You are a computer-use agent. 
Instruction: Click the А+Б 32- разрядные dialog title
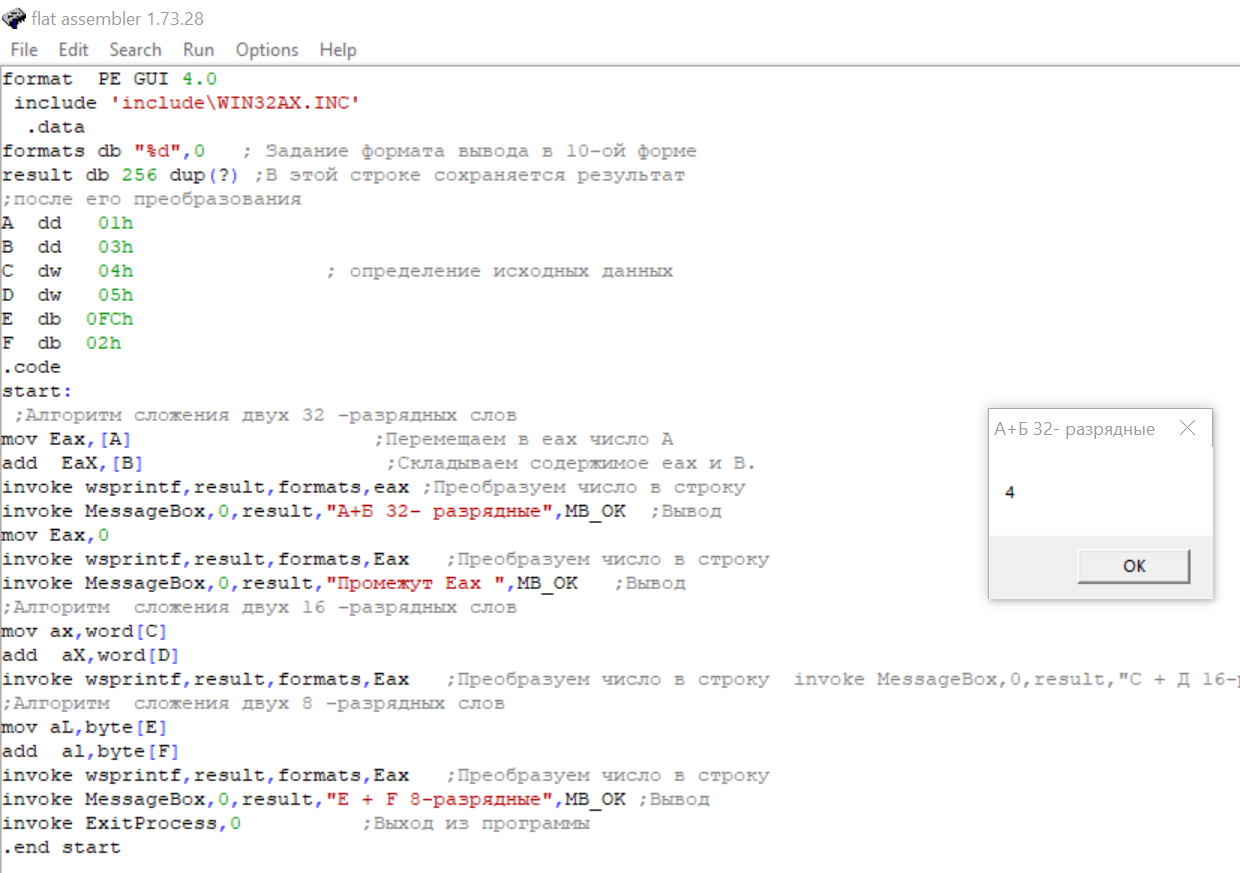click(1075, 429)
